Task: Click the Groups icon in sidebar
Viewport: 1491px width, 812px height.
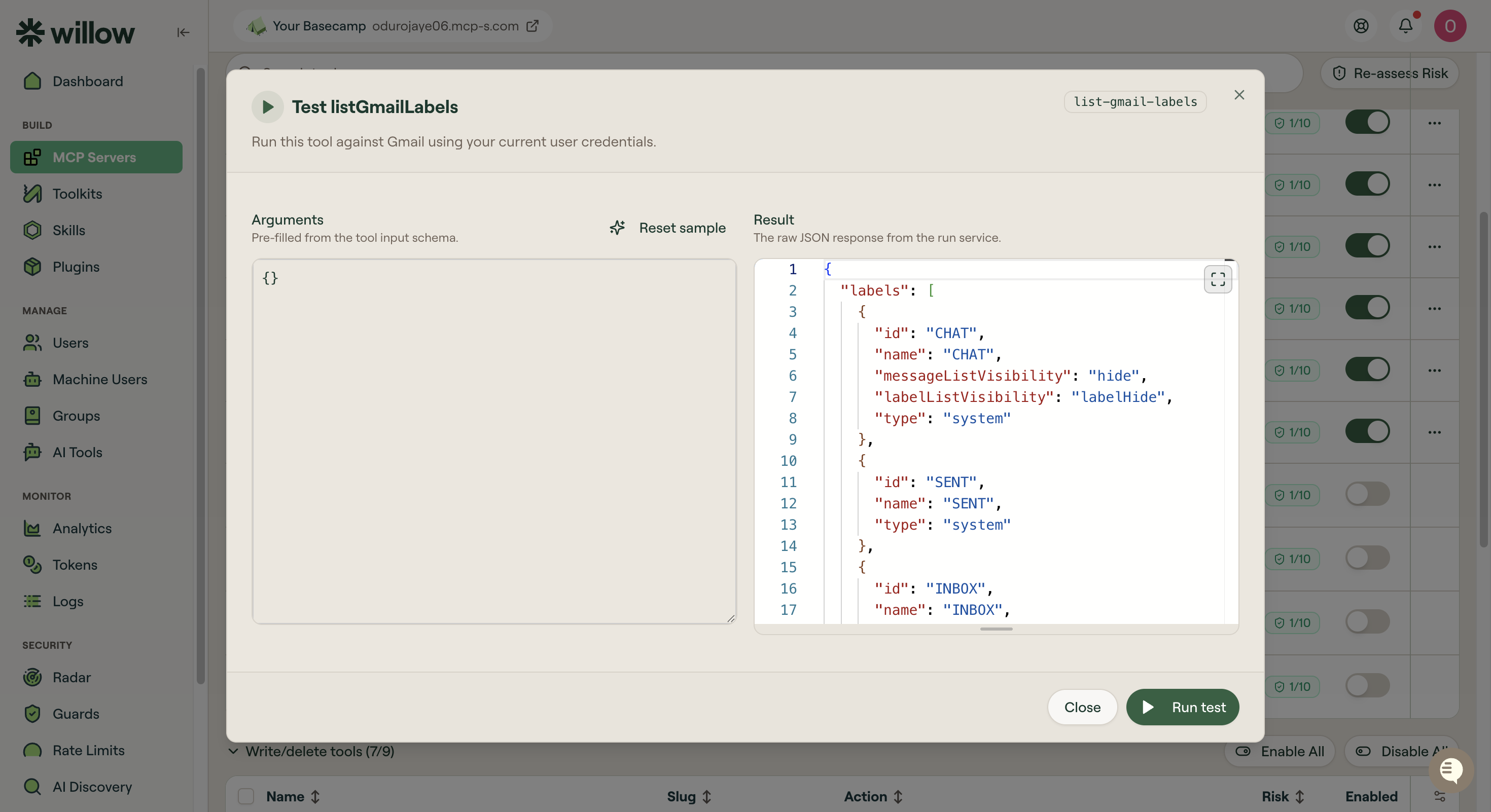Action: tap(32, 416)
